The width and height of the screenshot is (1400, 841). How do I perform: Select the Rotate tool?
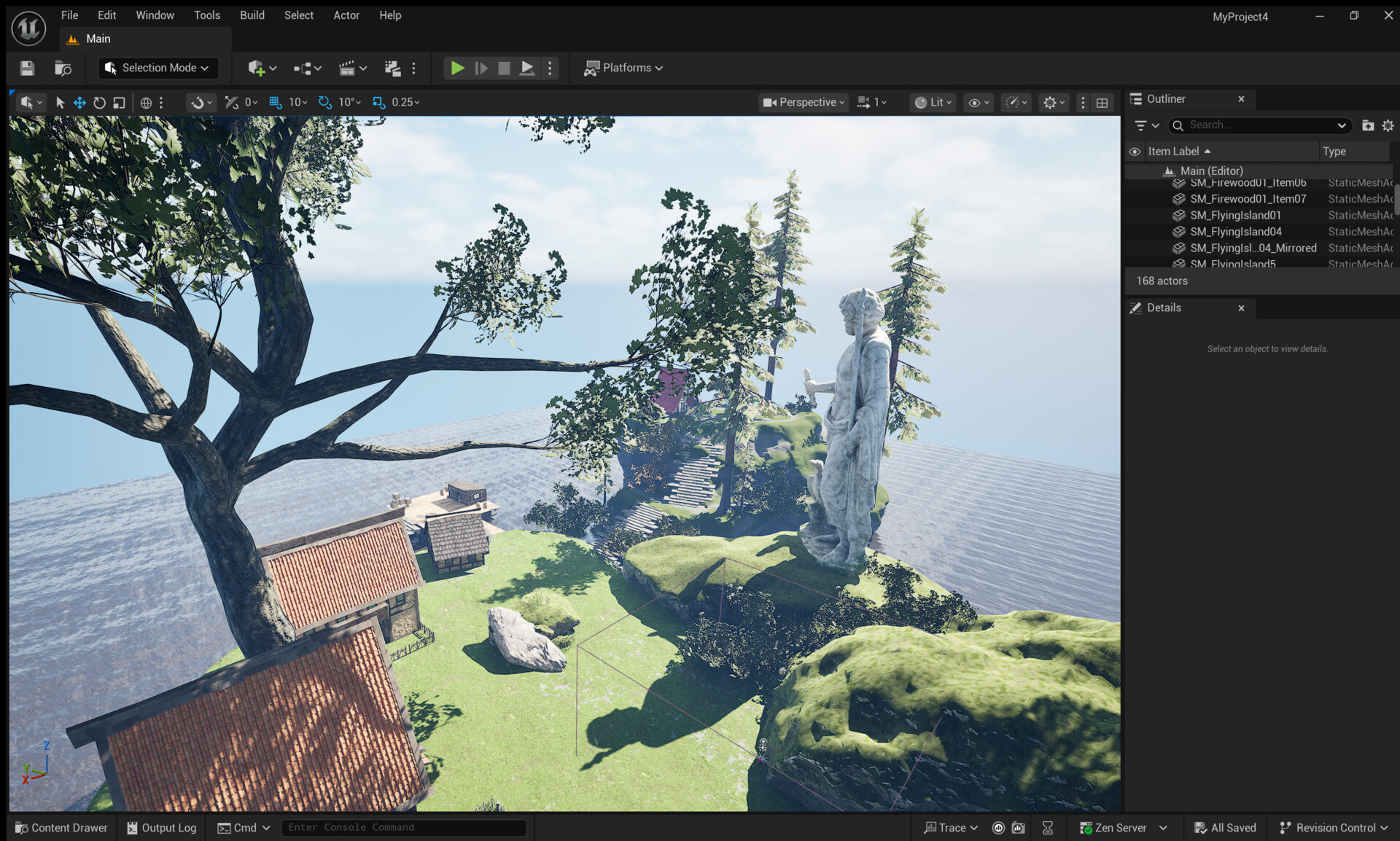click(100, 103)
